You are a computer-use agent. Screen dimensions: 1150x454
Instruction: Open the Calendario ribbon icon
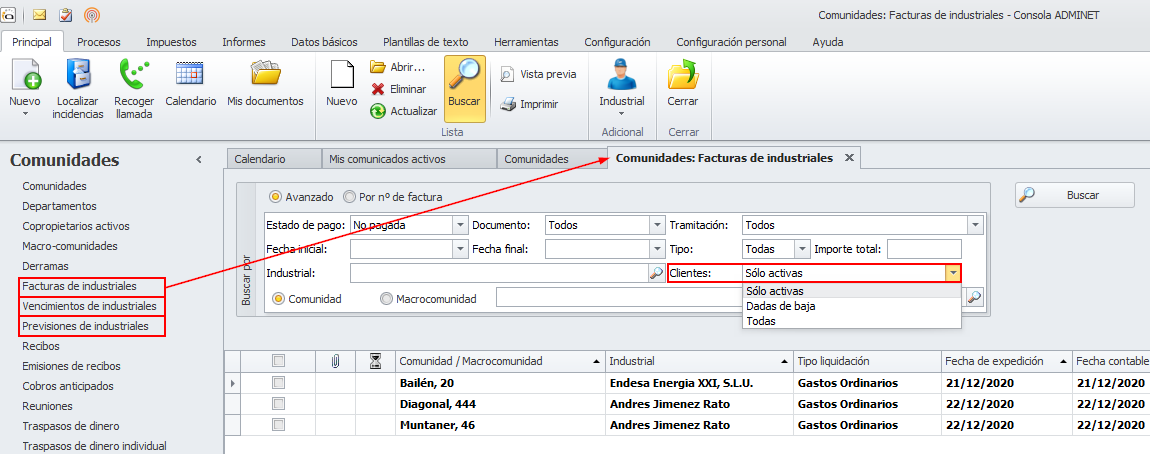[x=190, y=74]
